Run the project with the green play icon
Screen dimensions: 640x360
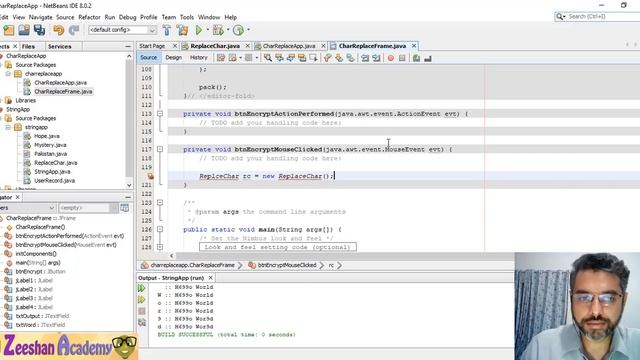click(x=199, y=30)
